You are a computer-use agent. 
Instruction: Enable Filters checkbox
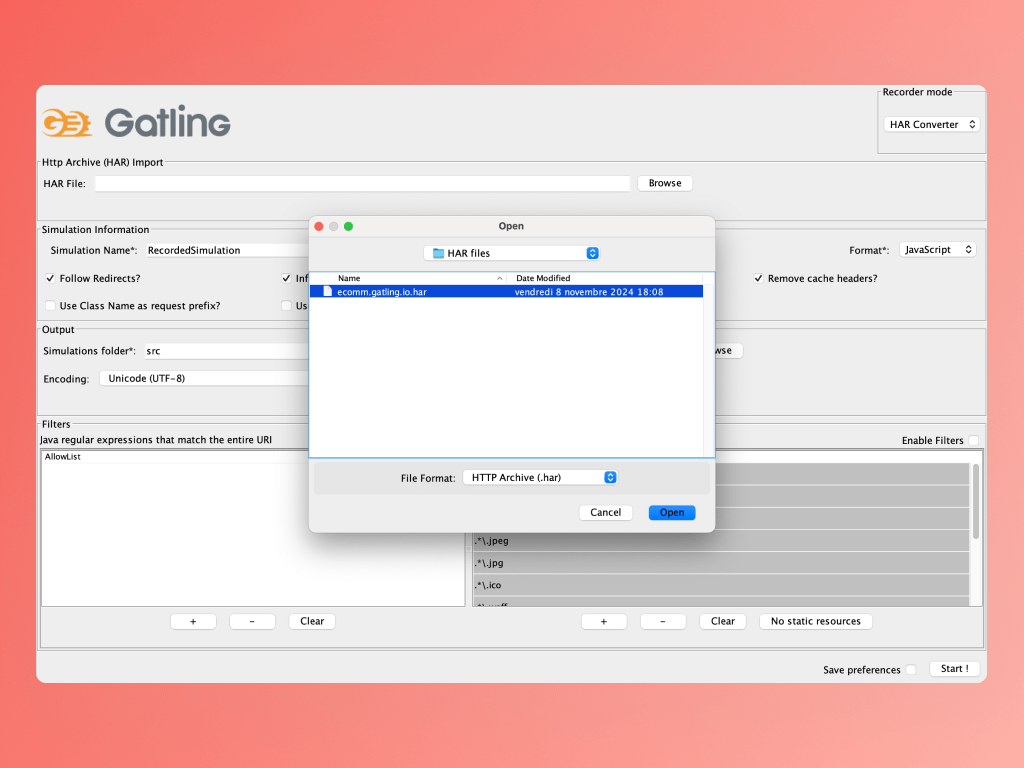click(x=974, y=440)
